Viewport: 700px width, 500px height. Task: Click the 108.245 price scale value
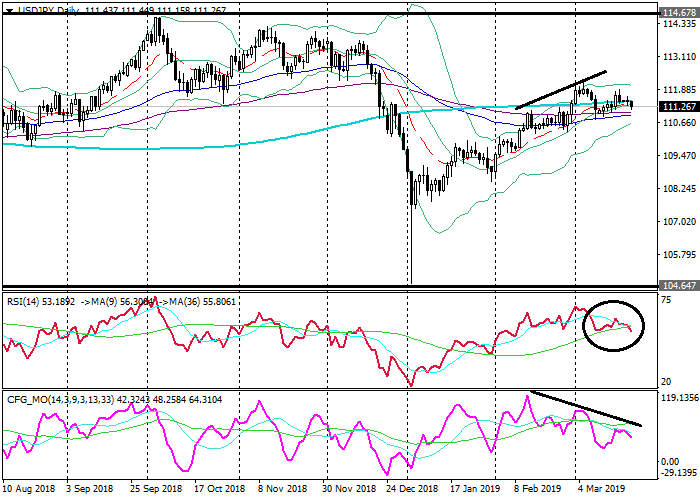679,189
